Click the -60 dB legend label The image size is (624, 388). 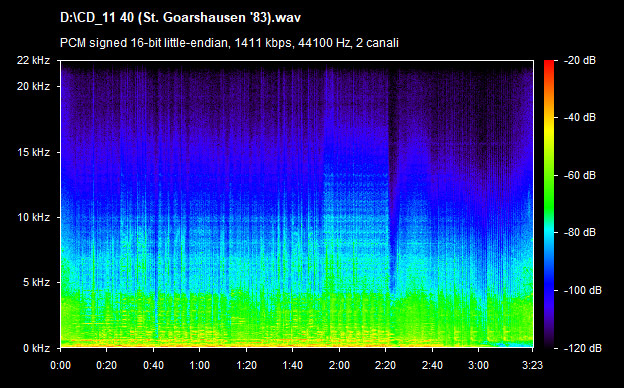click(x=580, y=175)
